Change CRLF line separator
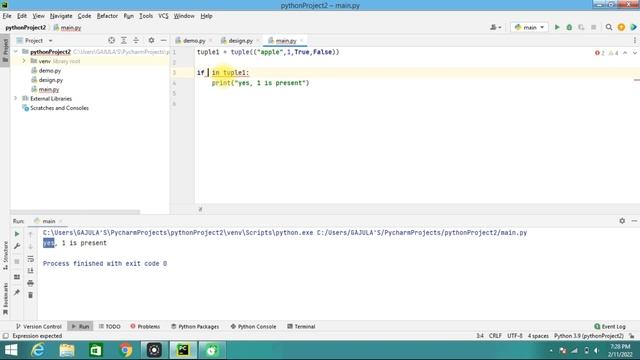The width and height of the screenshot is (640, 360). pyautogui.click(x=495, y=336)
